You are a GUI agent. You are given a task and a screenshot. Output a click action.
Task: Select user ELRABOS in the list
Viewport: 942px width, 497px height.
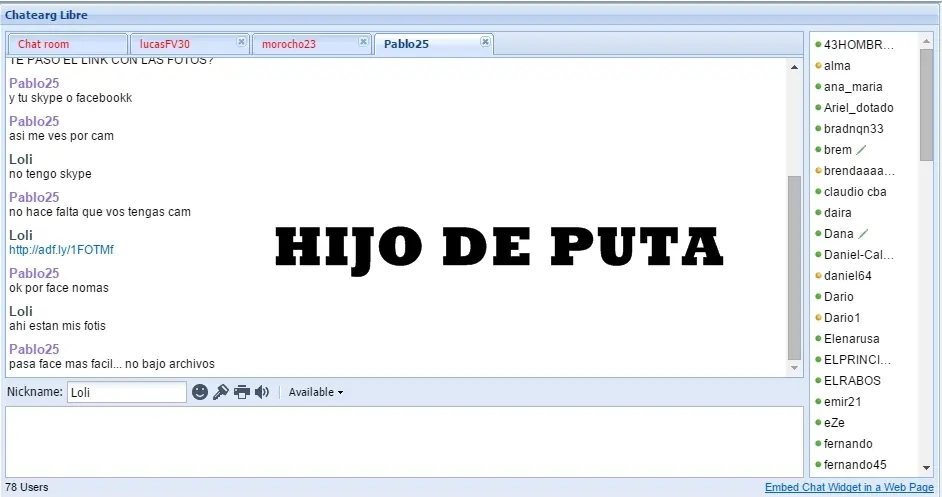click(x=852, y=381)
